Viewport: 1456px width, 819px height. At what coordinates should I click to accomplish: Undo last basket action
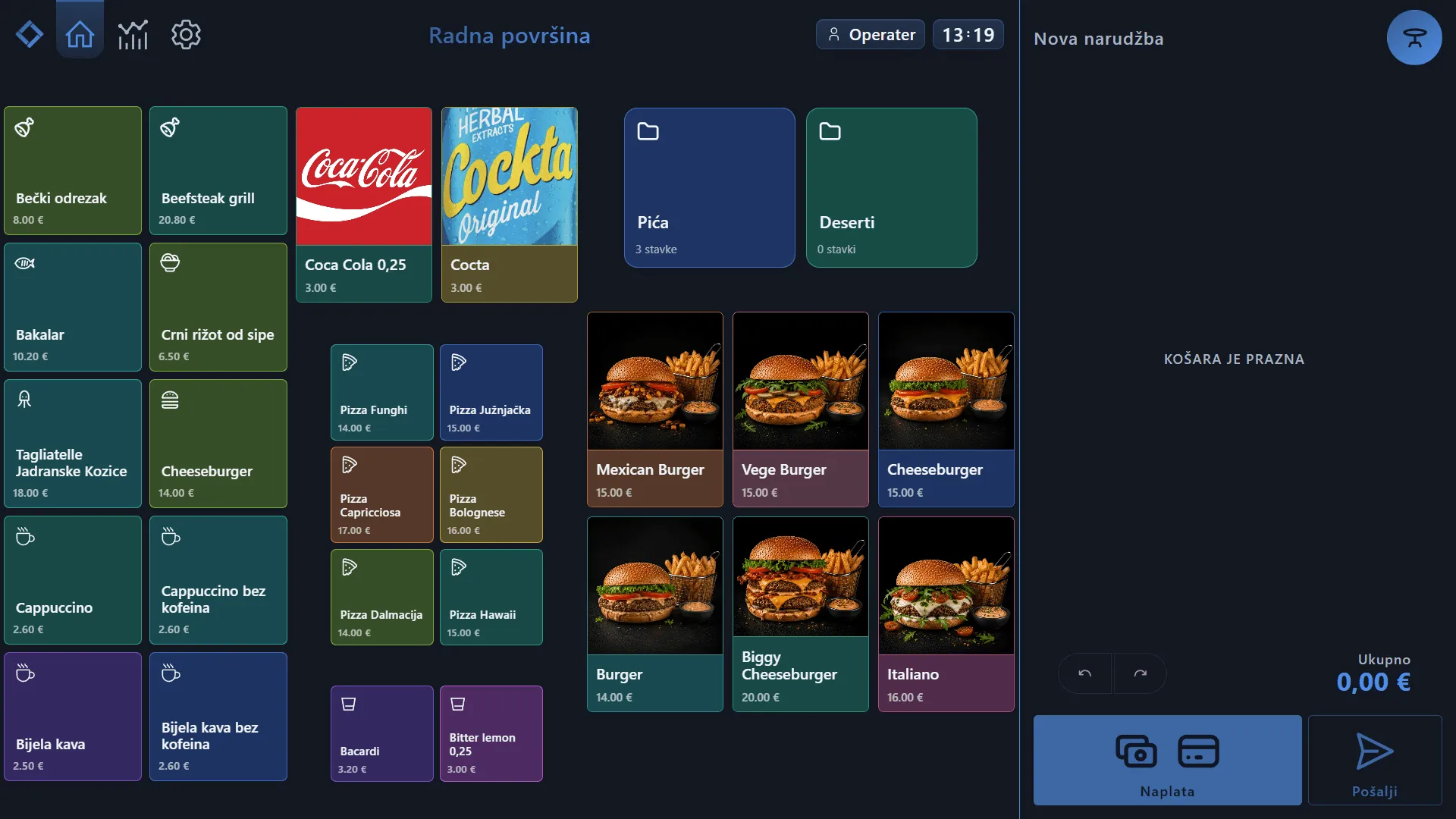pyautogui.click(x=1085, y=673)
